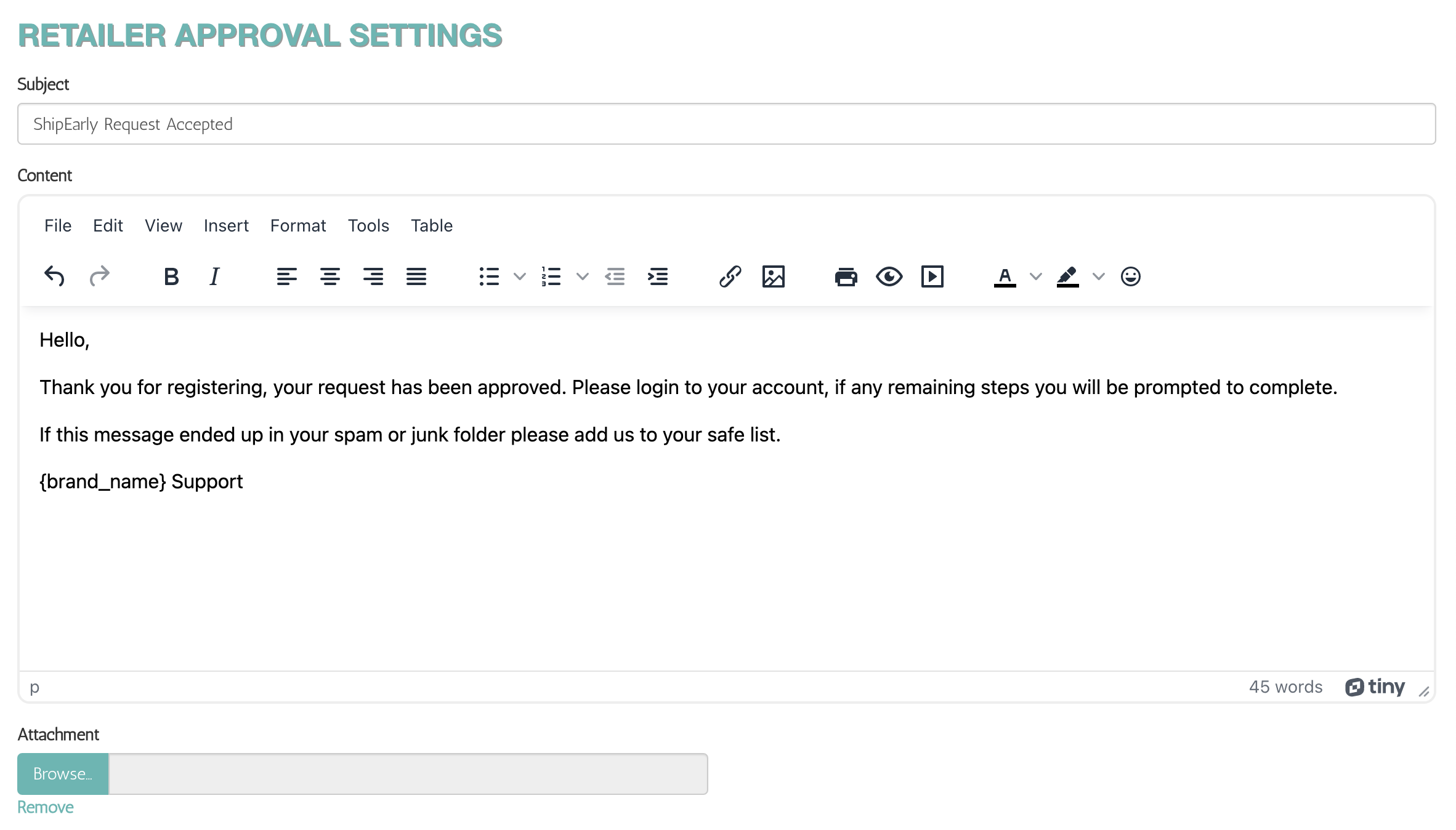The image size is (1456, 830).
Task: Click the undo icon
Action: point(54,276)
